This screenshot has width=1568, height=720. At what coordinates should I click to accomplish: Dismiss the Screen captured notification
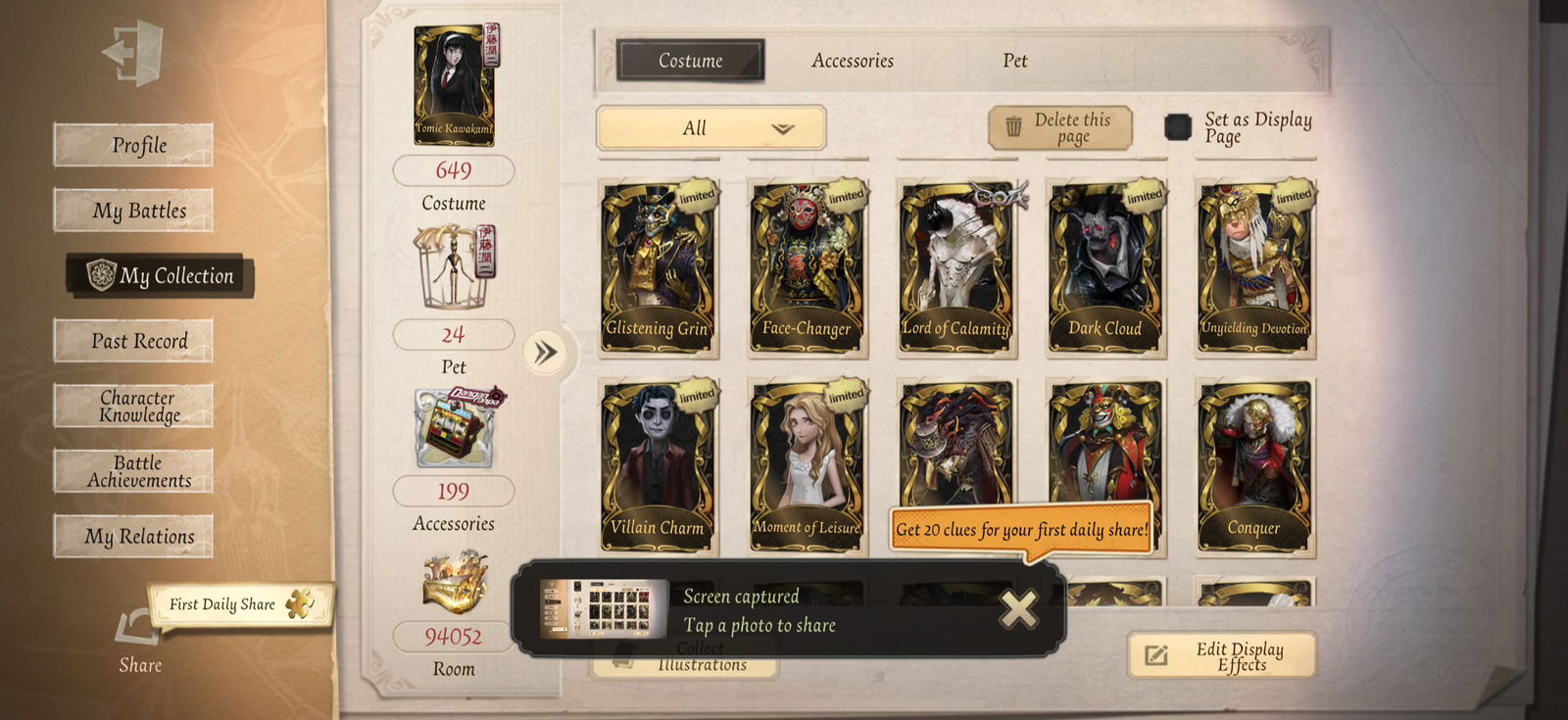pyautogui.click(x=1018, y=609)
